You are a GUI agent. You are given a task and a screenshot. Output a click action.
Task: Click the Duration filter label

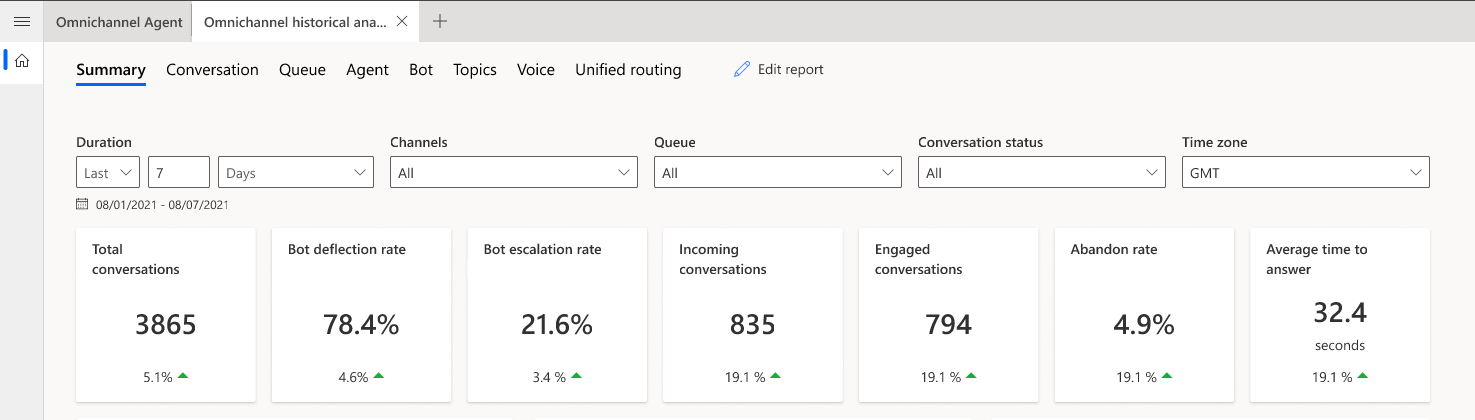coord(104,142)
